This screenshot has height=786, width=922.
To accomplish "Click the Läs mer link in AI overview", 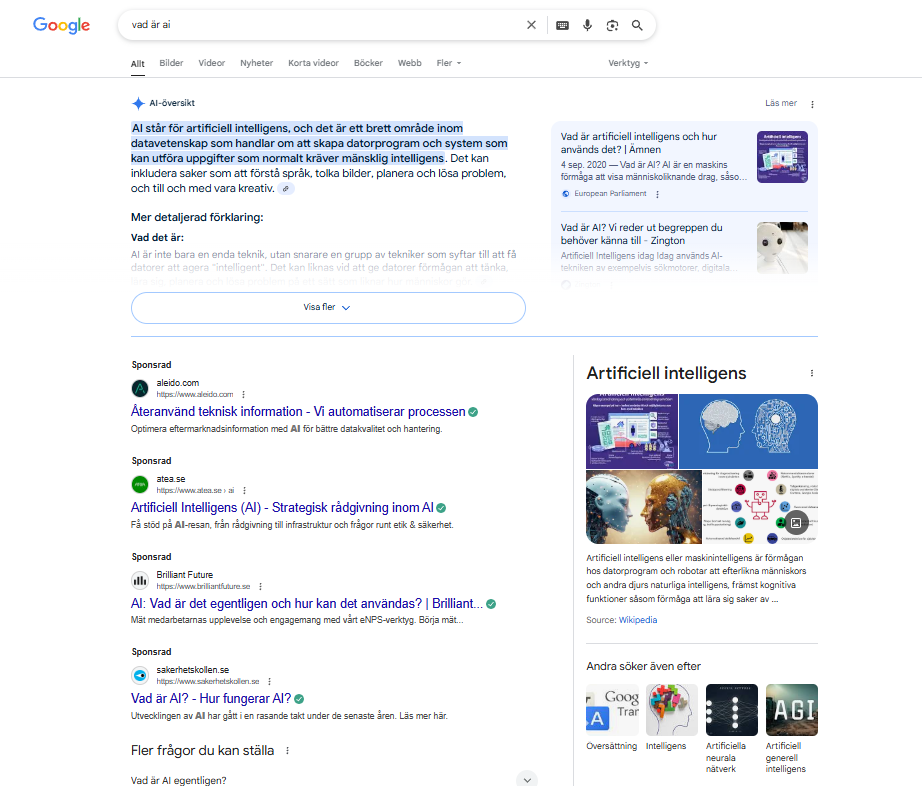I will [781, 103].
